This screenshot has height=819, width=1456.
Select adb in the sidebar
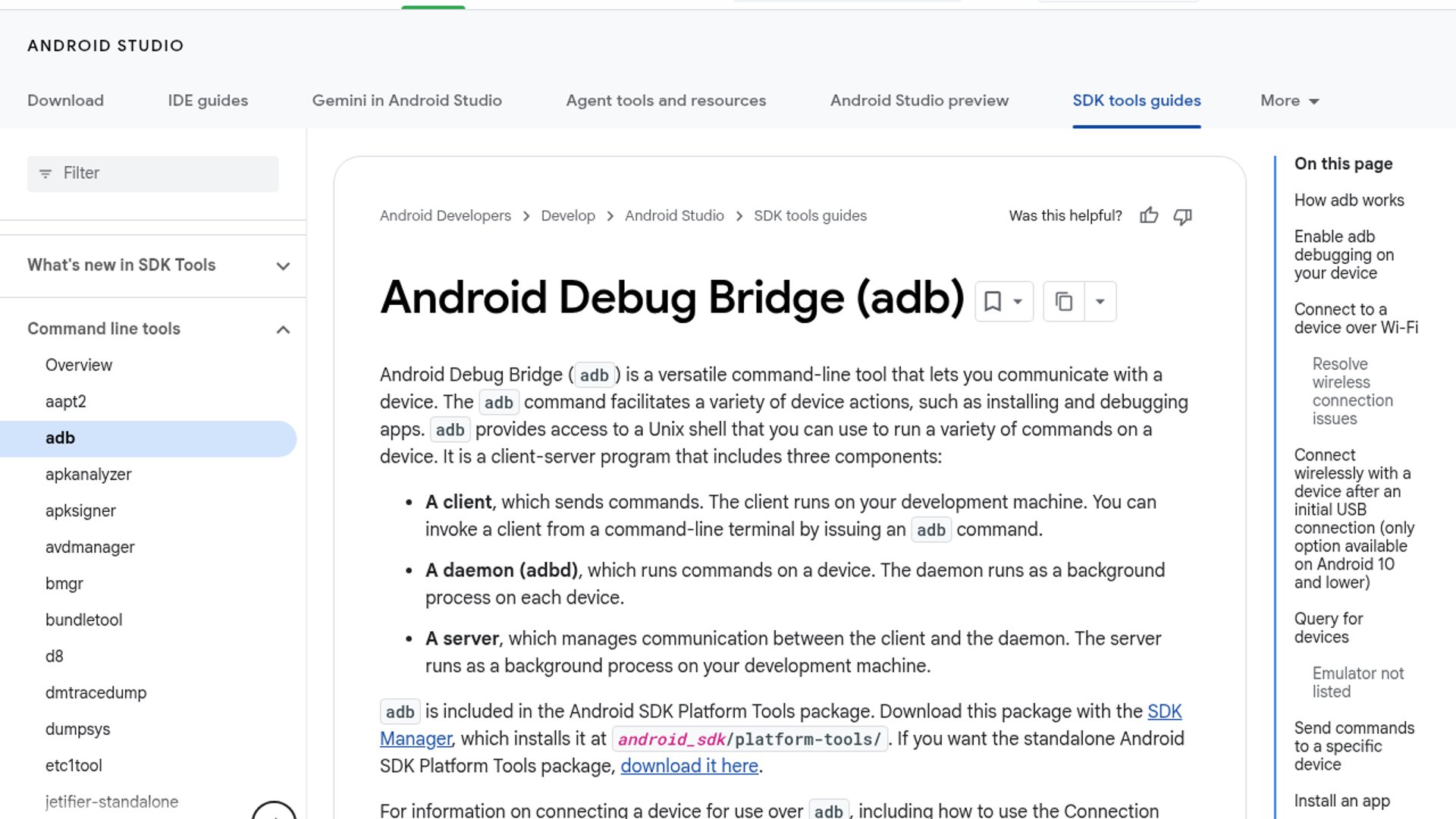148,438
